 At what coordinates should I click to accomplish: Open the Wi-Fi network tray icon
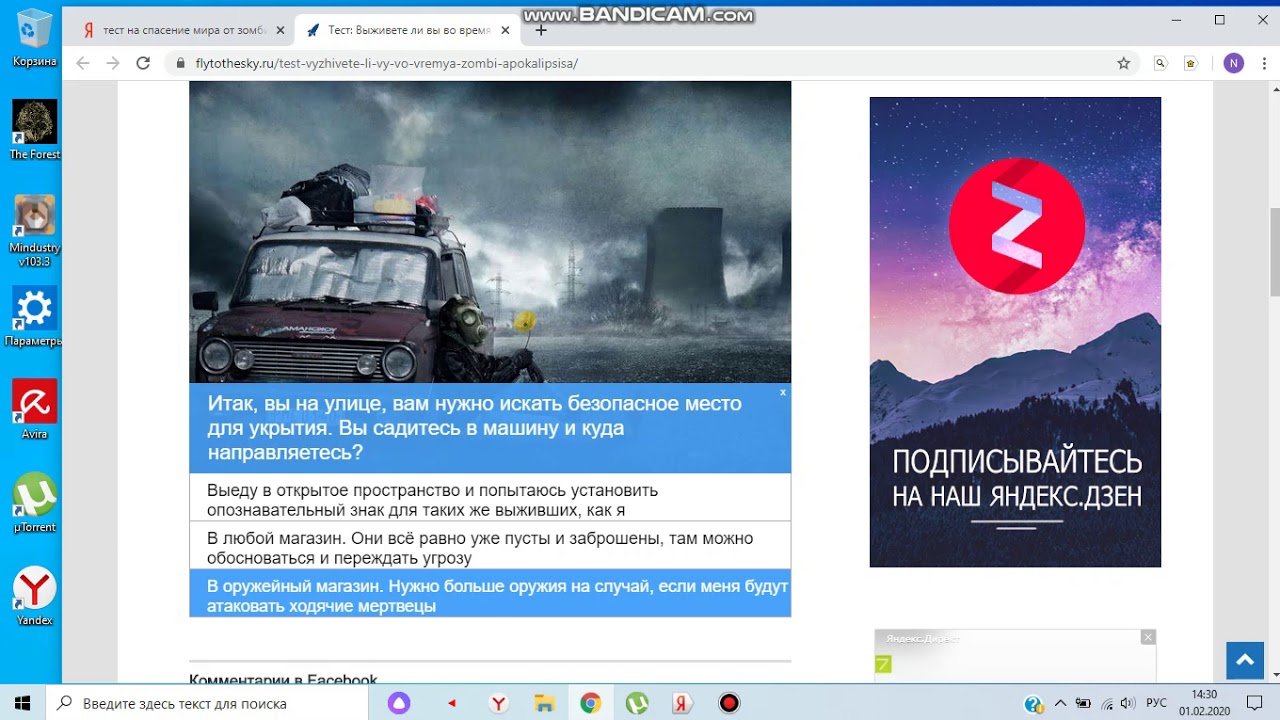1107,703
